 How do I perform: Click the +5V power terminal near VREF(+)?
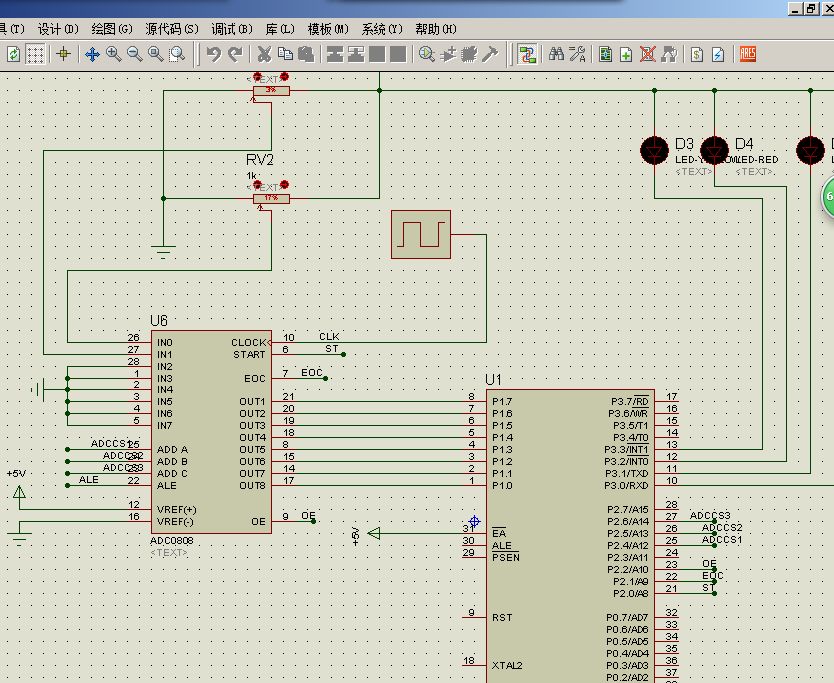pyautogui.click(x=19, y=492)
